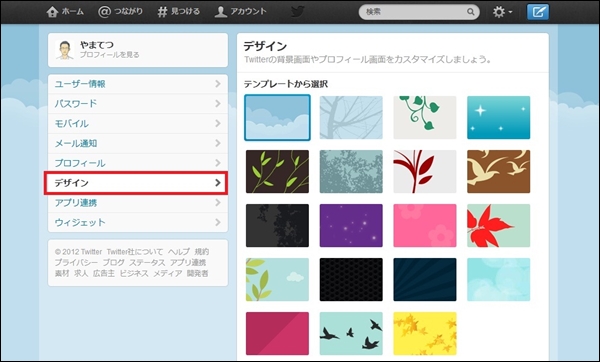
Task: Open the アプリ連携 settings tab
Action: click(138, 203)
